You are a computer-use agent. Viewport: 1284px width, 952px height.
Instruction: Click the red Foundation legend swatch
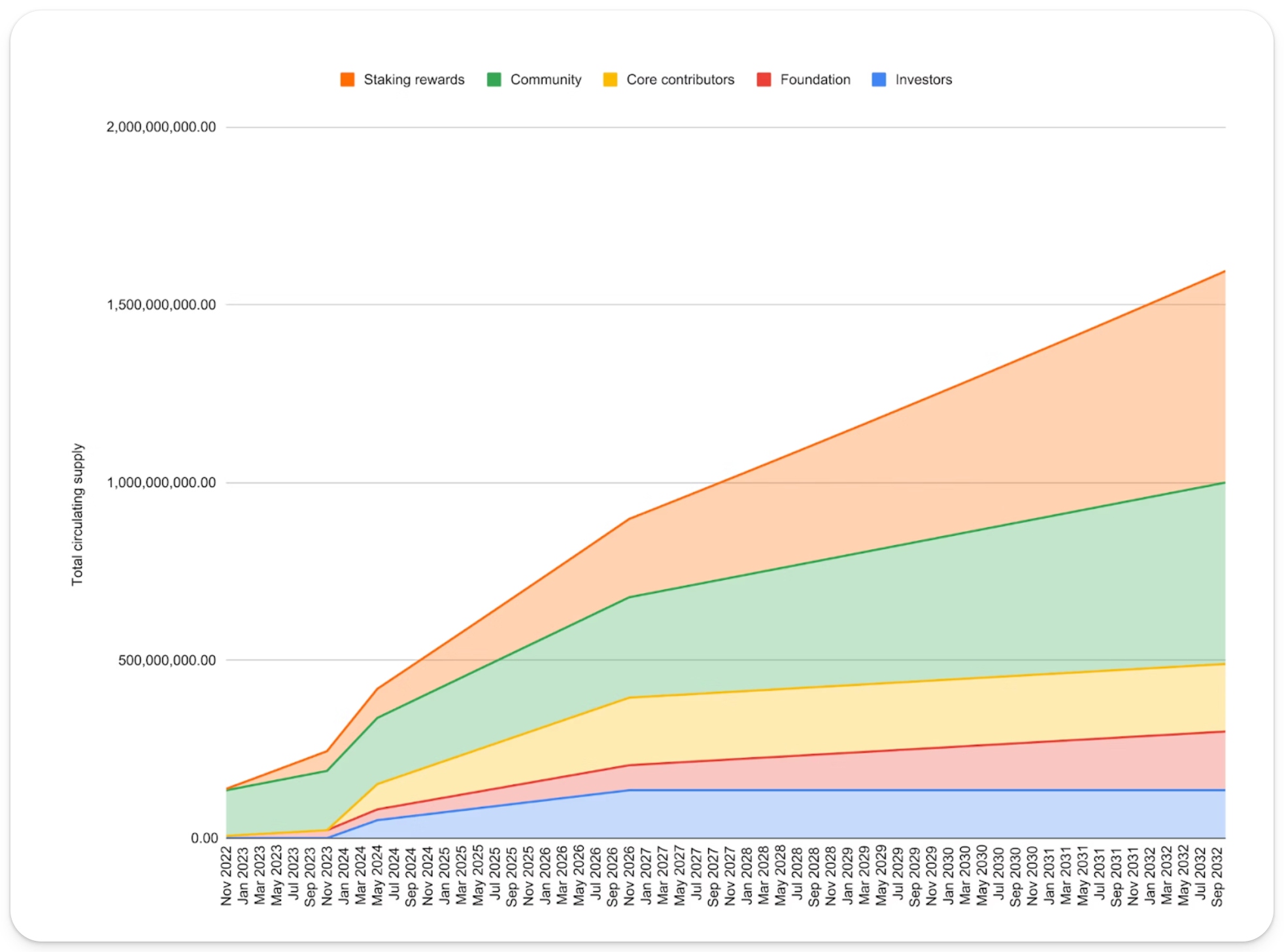764,80
